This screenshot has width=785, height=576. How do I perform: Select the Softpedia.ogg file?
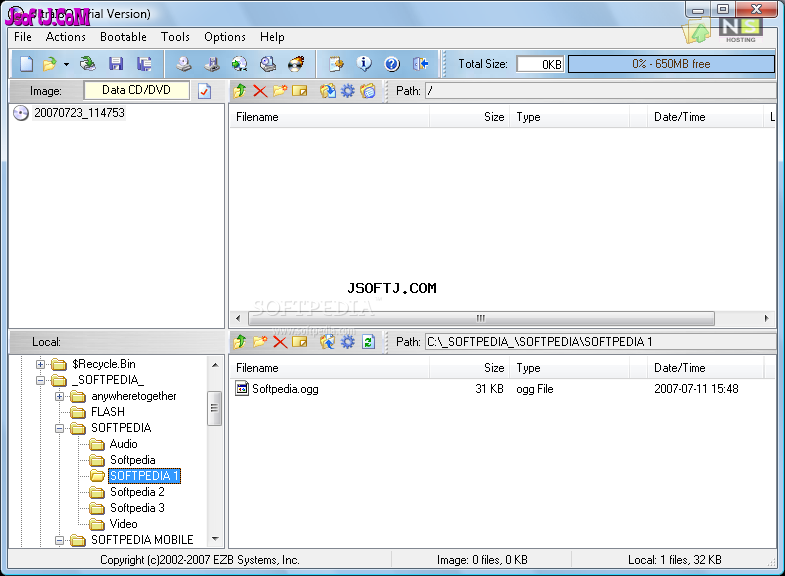coord(285,389)
